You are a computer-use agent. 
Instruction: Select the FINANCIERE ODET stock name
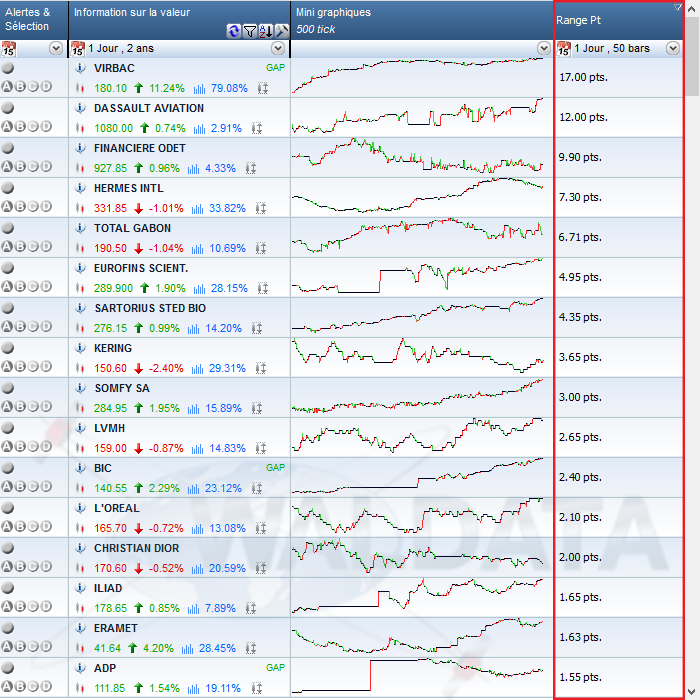(140, 148)
